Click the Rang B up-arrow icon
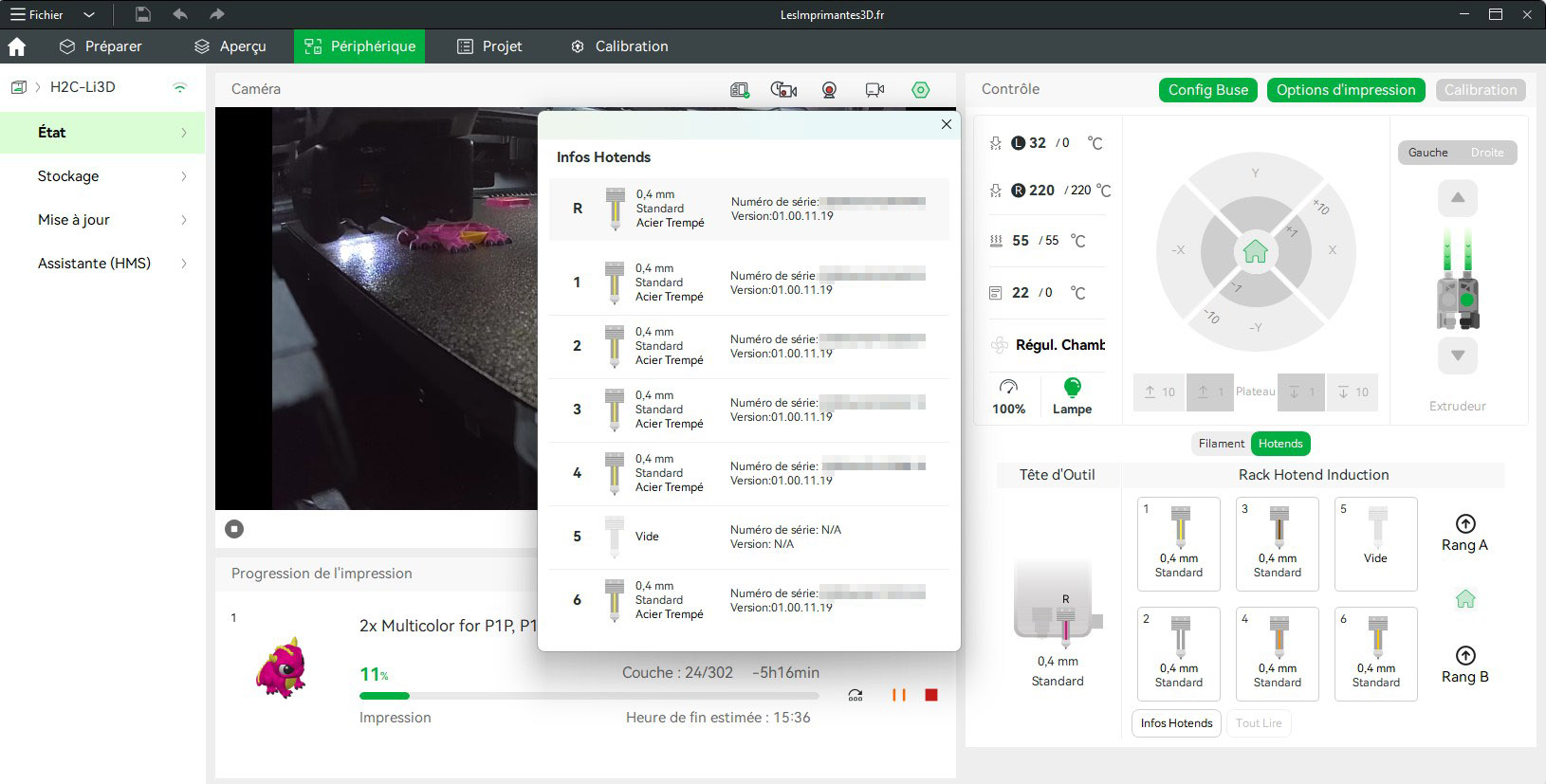This screenshot has width=1546, height=784. (x=1465, y=655)
